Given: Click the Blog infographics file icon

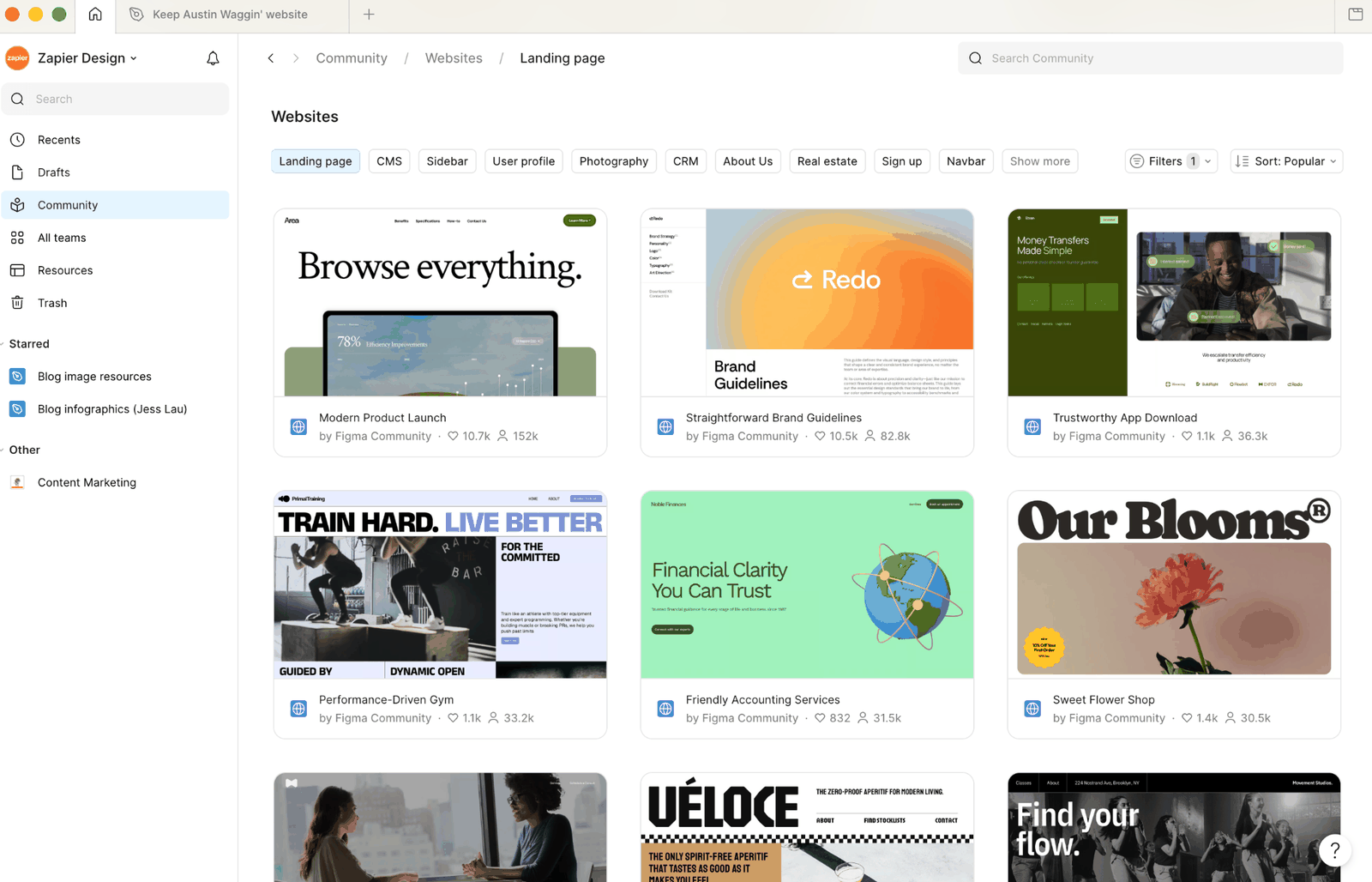Looking at the screenshot, I should coord(17,409).
